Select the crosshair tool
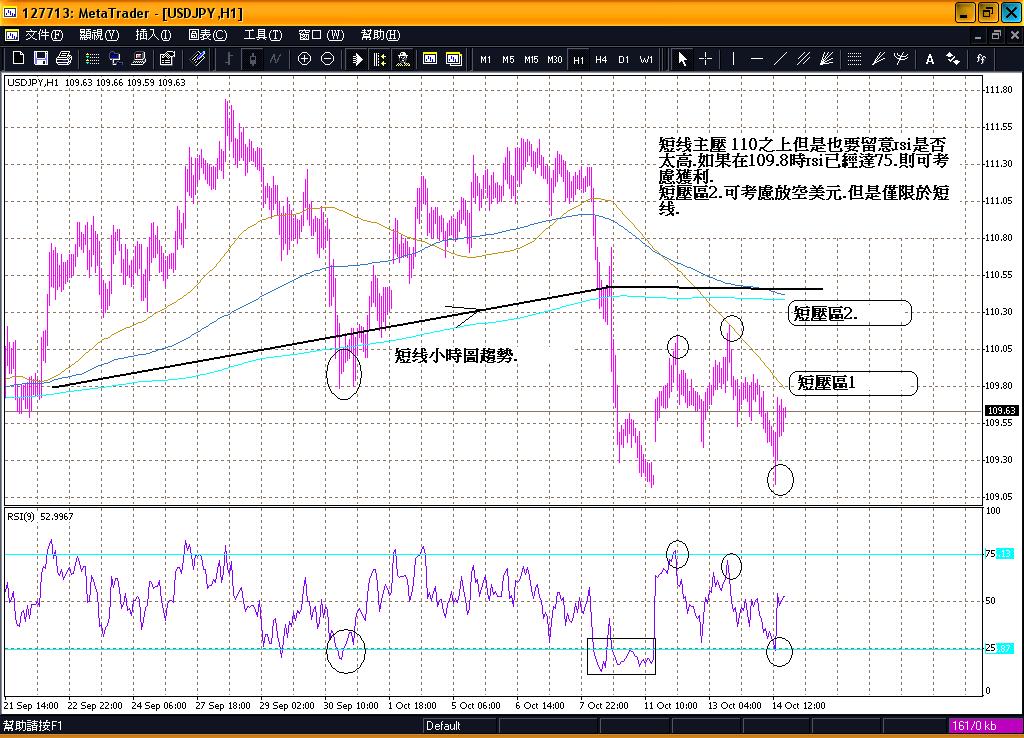 (x=705, y=59)
